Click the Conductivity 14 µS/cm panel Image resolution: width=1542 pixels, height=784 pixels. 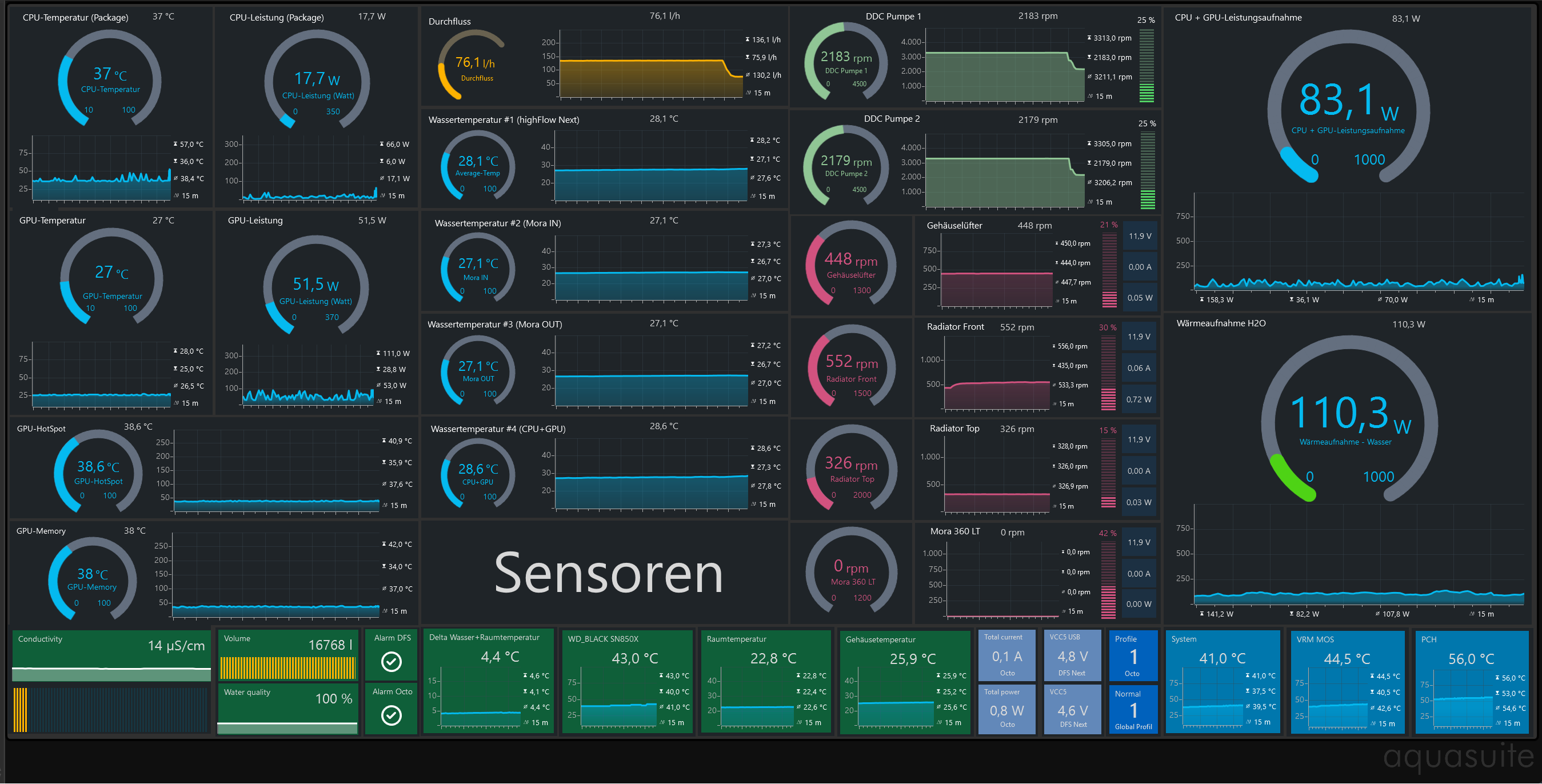click(111, 655)
